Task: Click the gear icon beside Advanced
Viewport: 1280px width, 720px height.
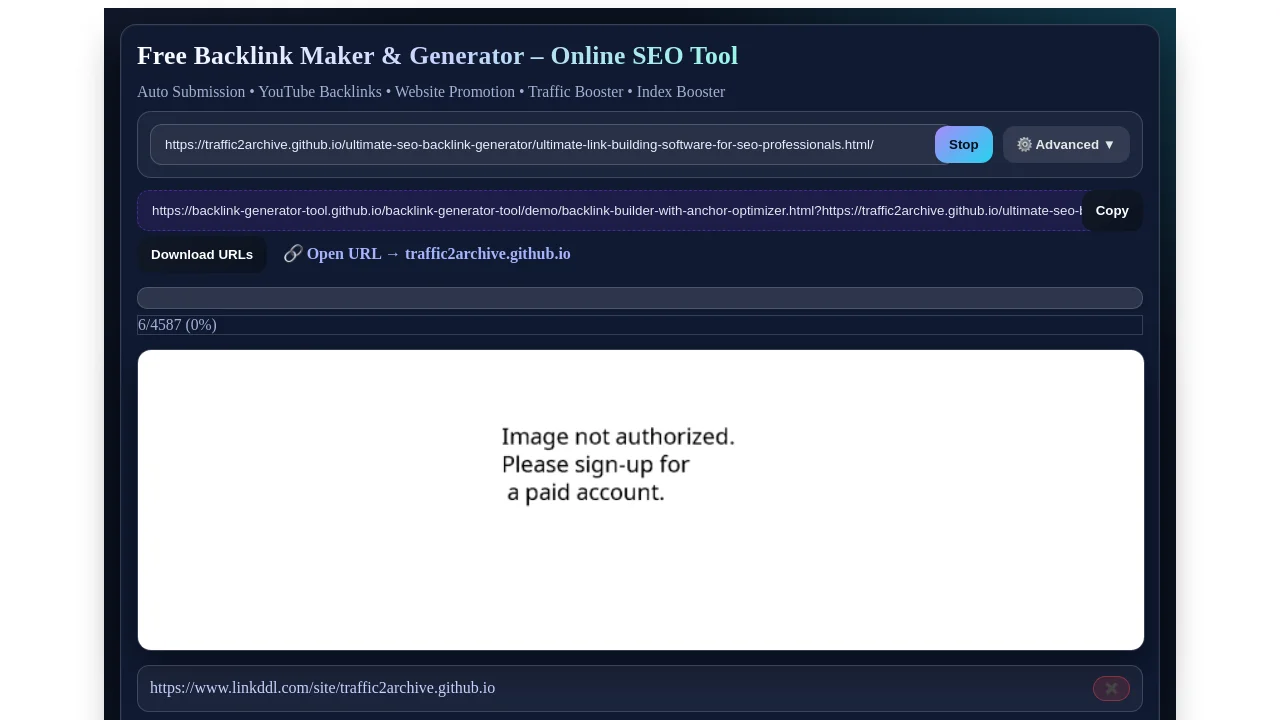Action: tap(1024, 144)
